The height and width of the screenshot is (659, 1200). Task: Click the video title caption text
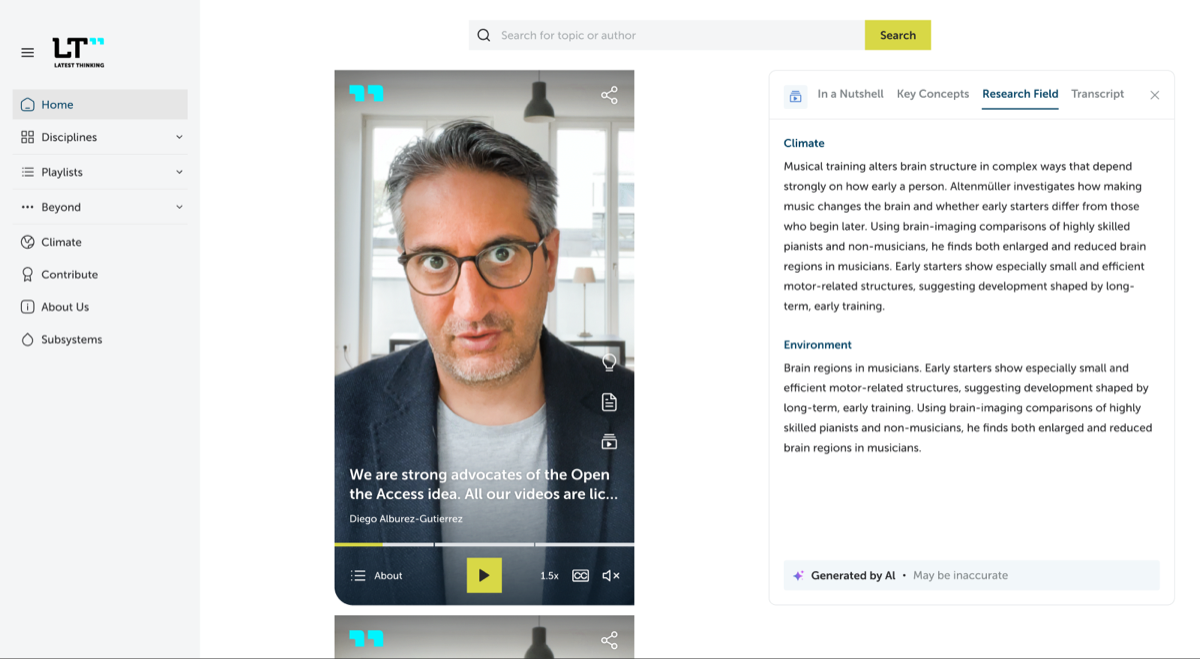click(484, 484)
